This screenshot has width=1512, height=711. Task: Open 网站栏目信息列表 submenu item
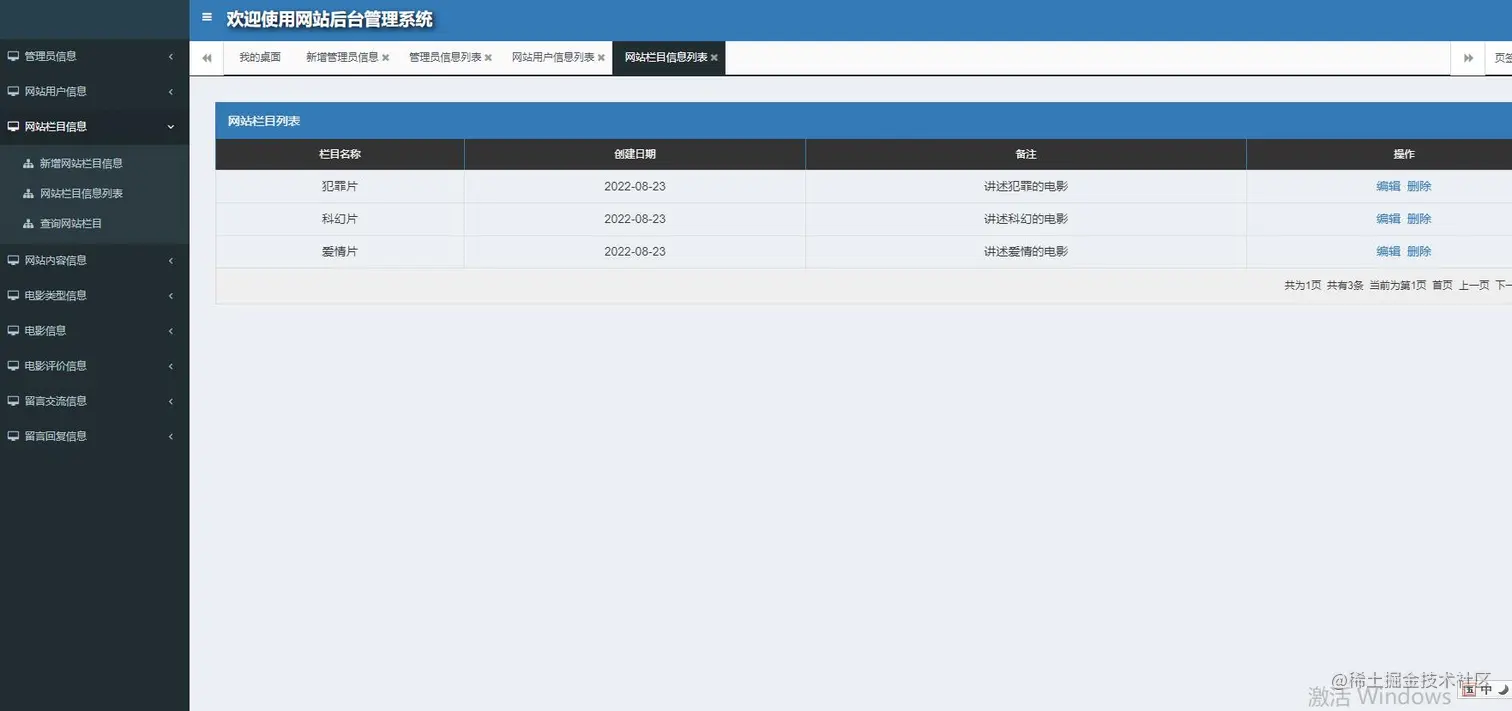pos(81,193)
